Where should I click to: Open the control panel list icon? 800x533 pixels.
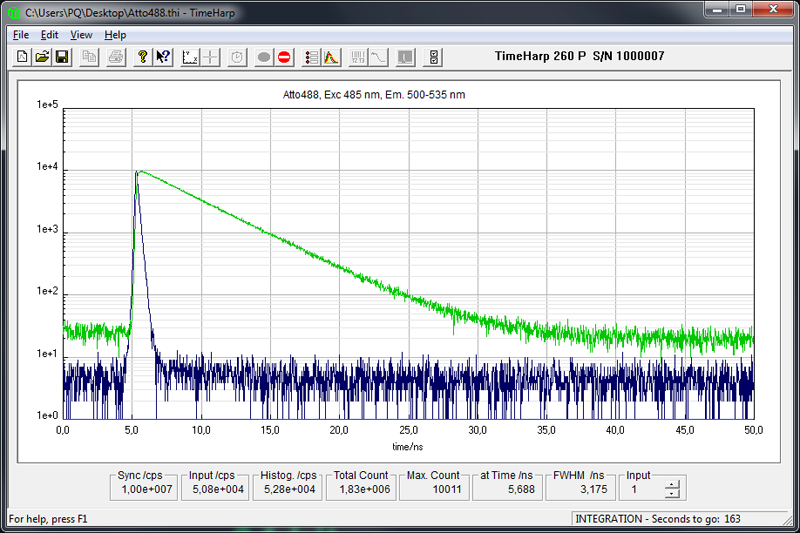[312, 57]
